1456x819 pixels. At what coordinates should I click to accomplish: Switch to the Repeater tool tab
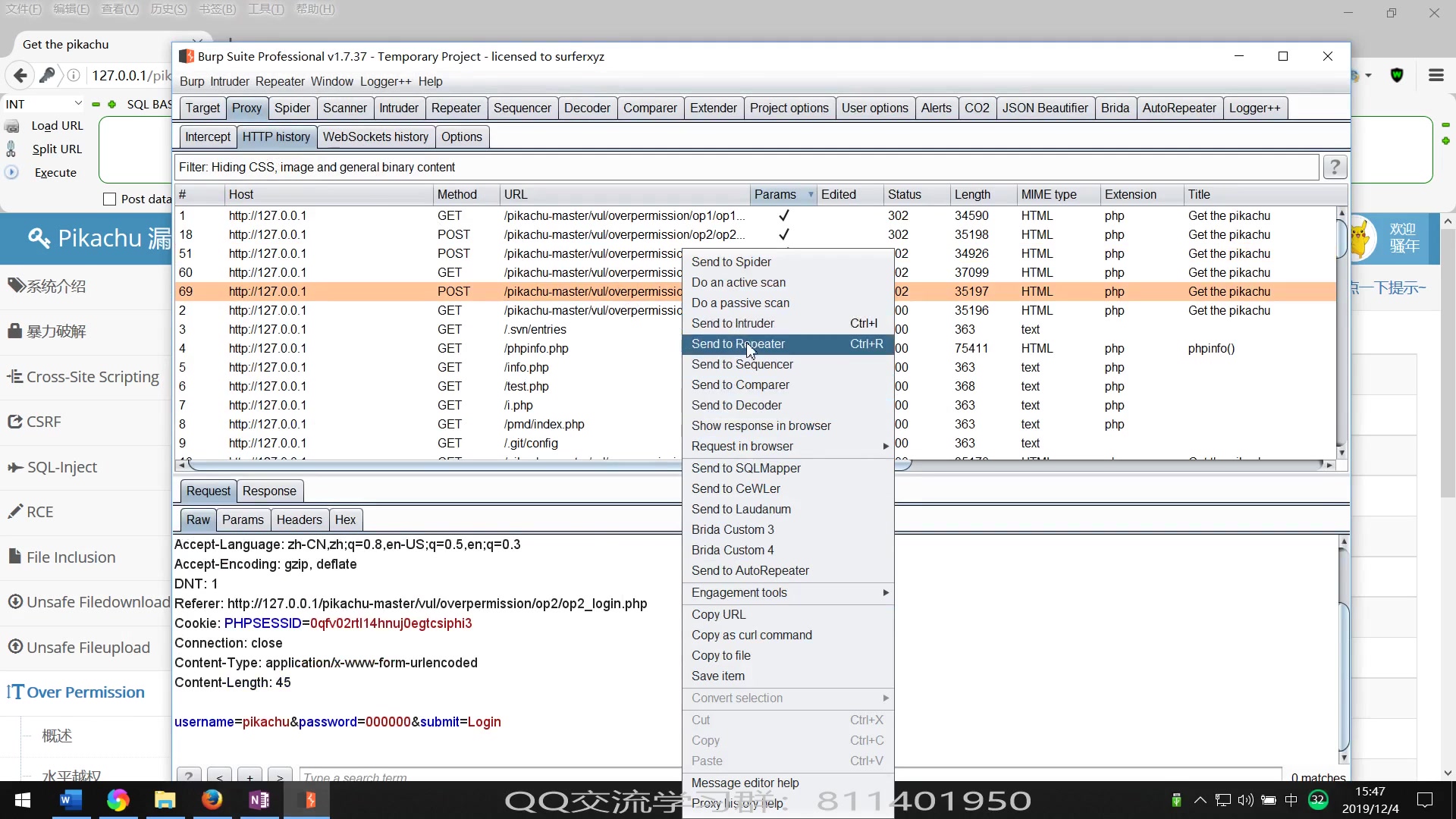pos(456,108)
